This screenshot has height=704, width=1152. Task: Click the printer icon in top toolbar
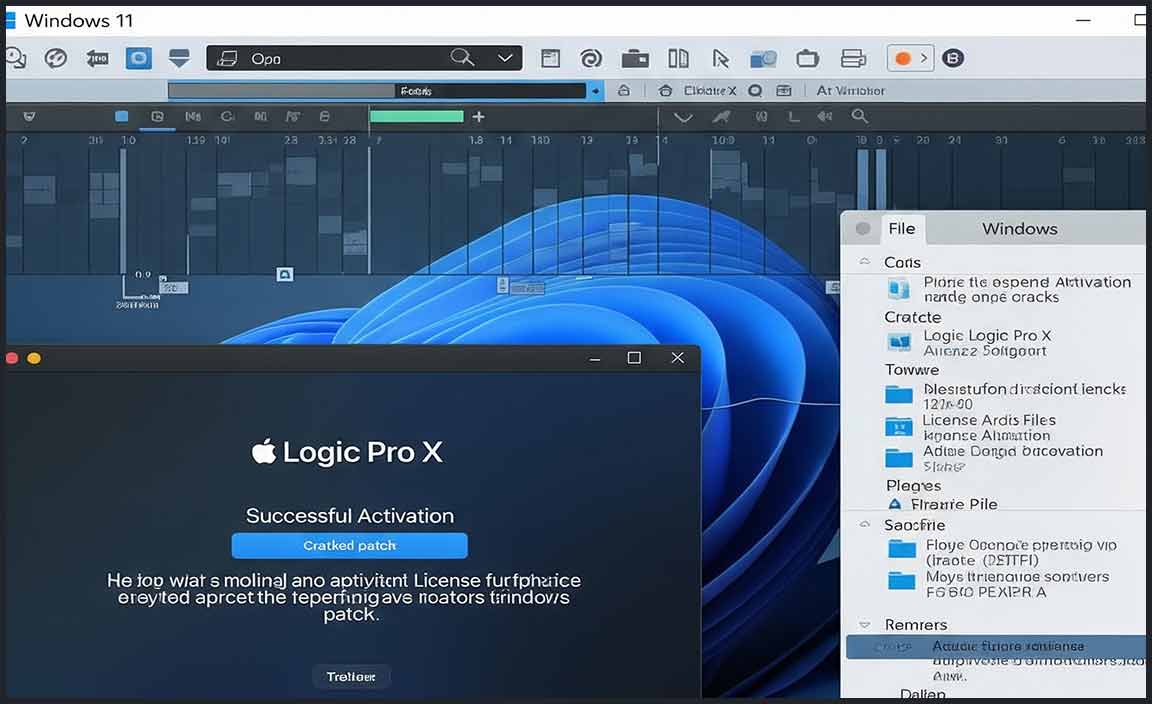[852, 59]
